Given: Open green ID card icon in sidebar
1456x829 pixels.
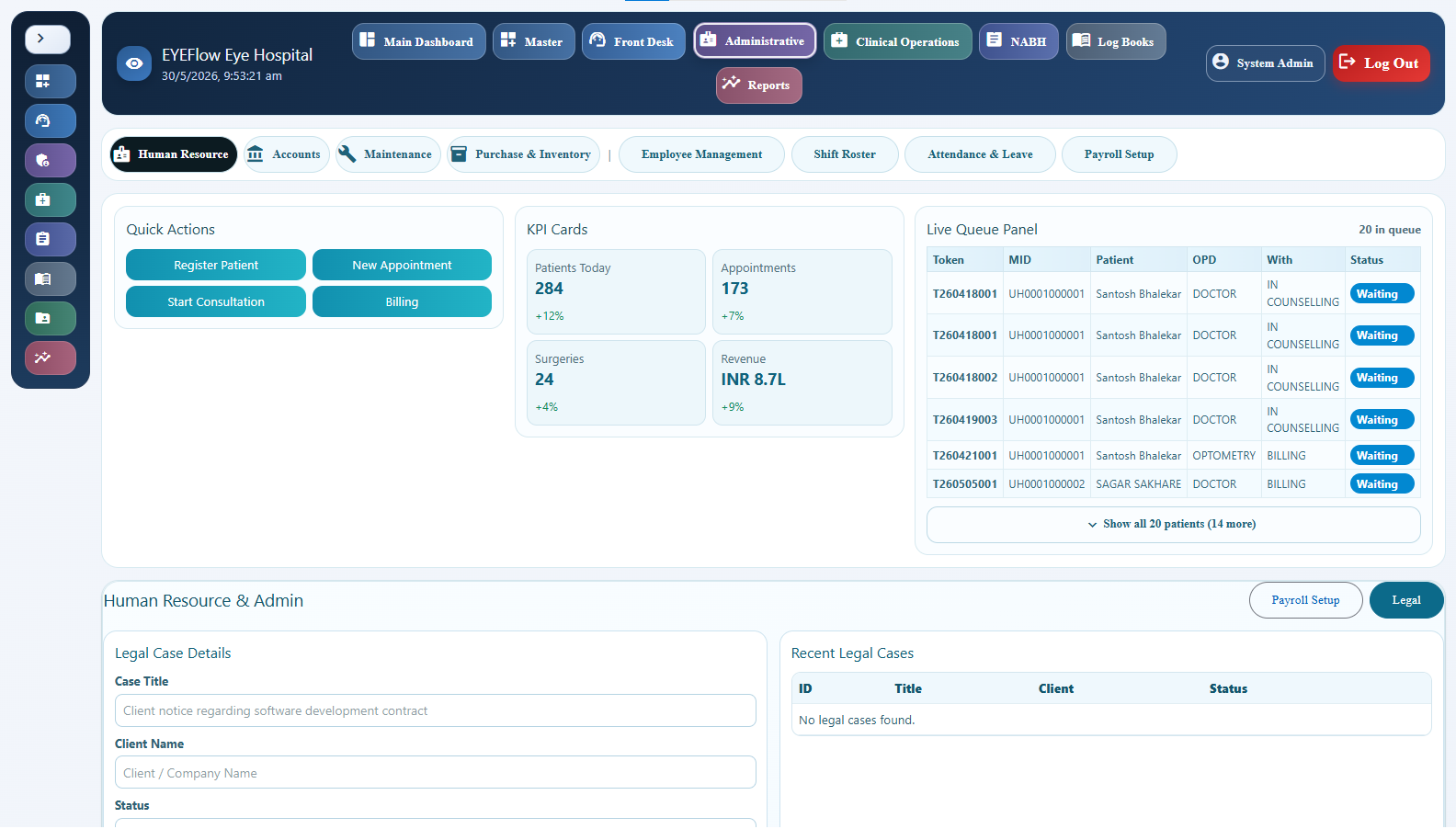Looking at the screenshot, I should [51, 318].
